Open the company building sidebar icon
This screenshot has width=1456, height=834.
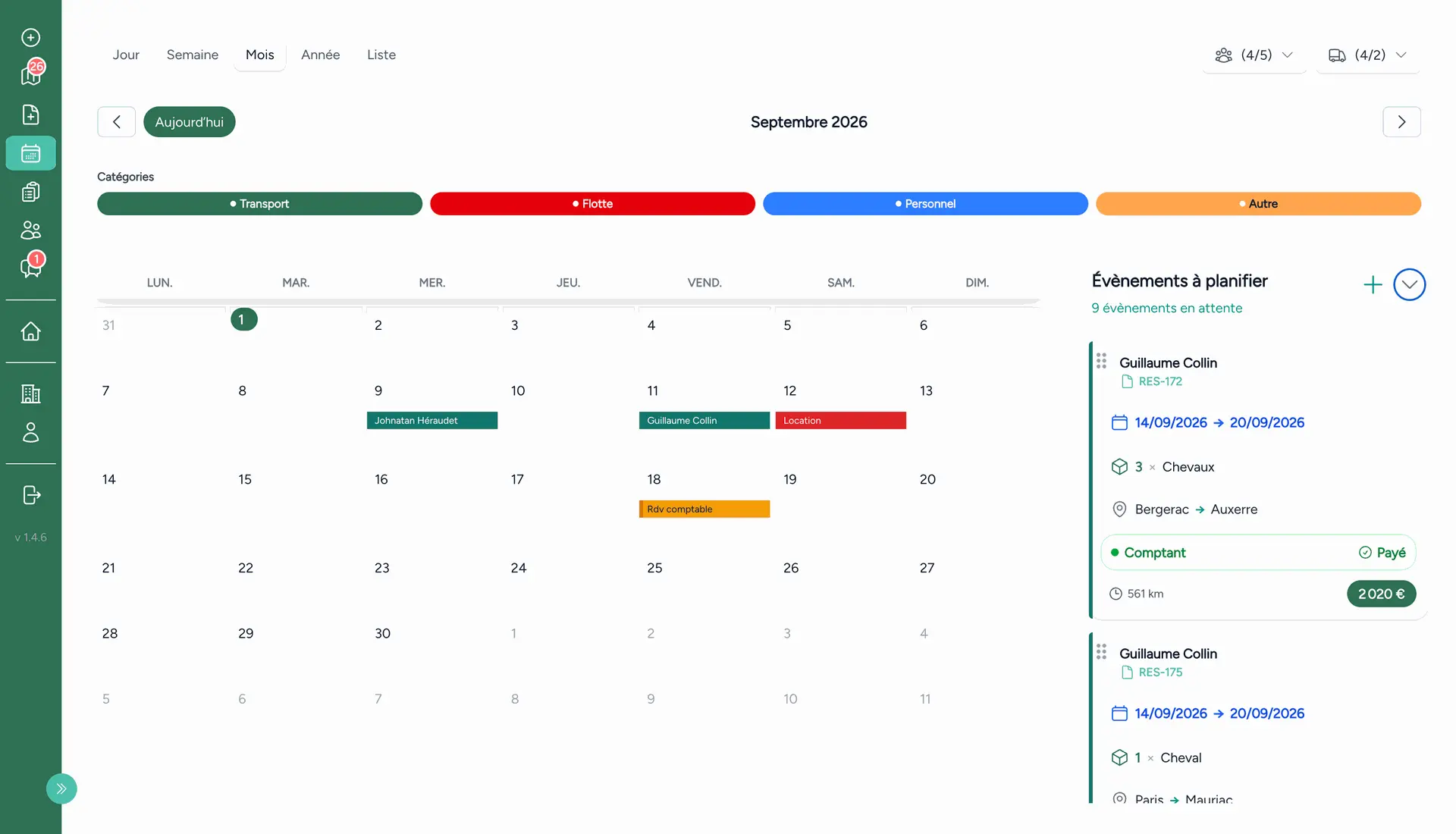30,393
